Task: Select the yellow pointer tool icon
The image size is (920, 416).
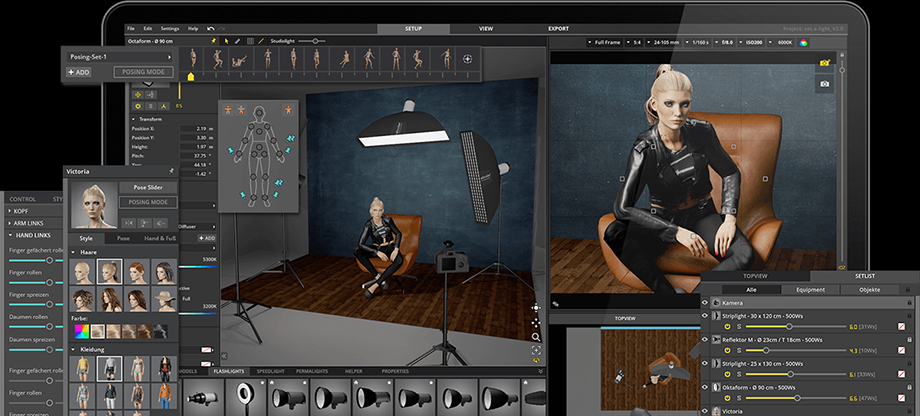Action: [227, 41]
